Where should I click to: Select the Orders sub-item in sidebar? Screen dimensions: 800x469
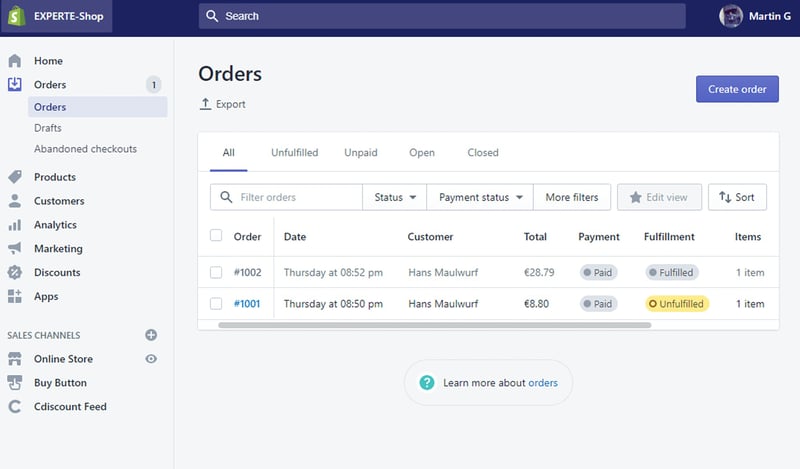pos(97,107)
